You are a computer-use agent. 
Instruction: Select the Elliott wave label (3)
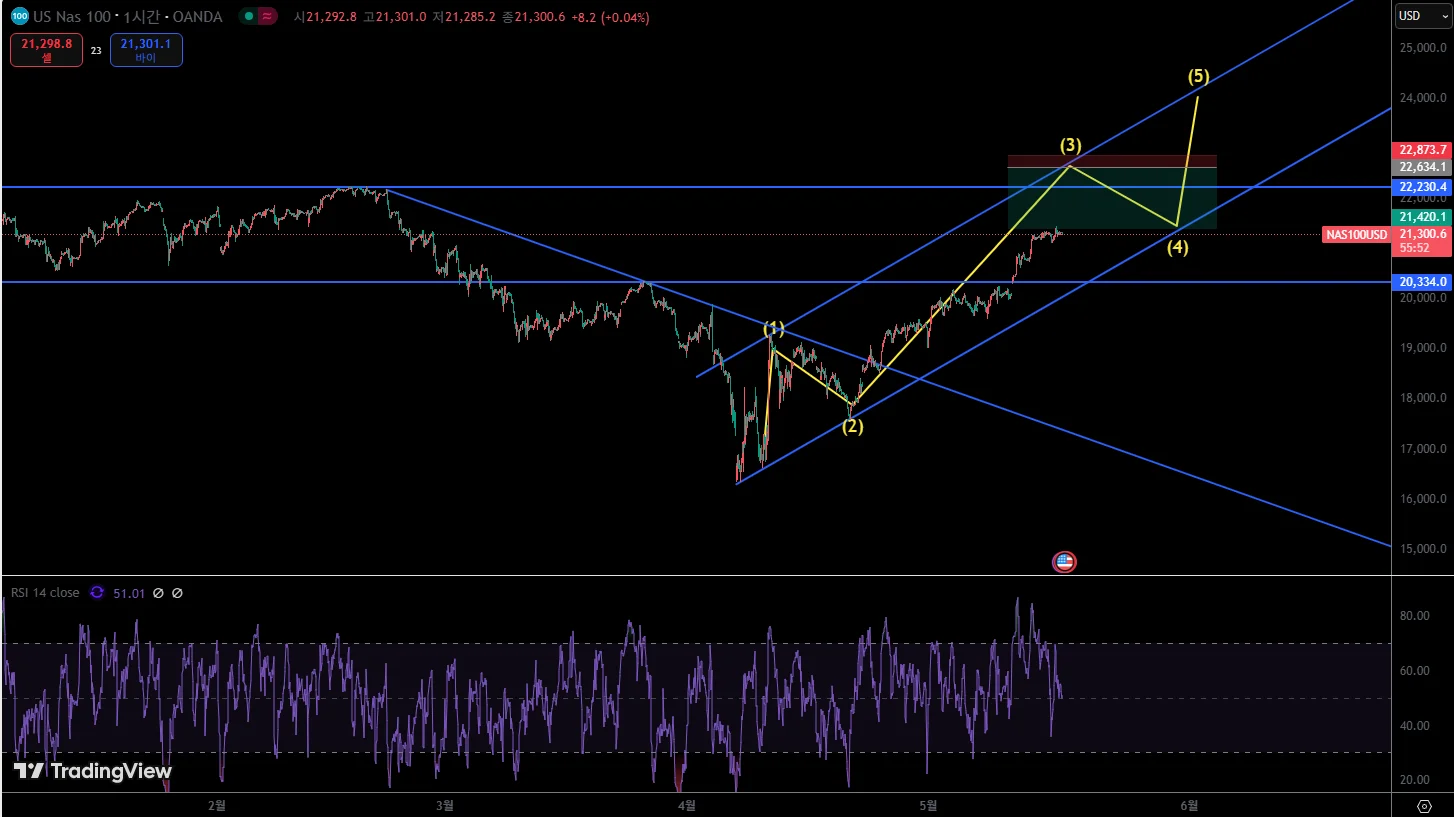(1070, 145)
